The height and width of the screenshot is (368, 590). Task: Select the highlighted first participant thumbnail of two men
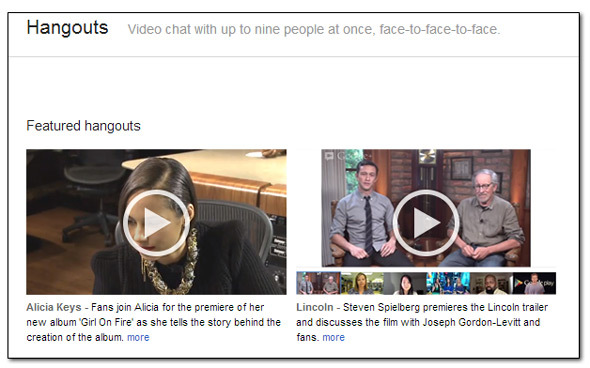coord(319,283)
